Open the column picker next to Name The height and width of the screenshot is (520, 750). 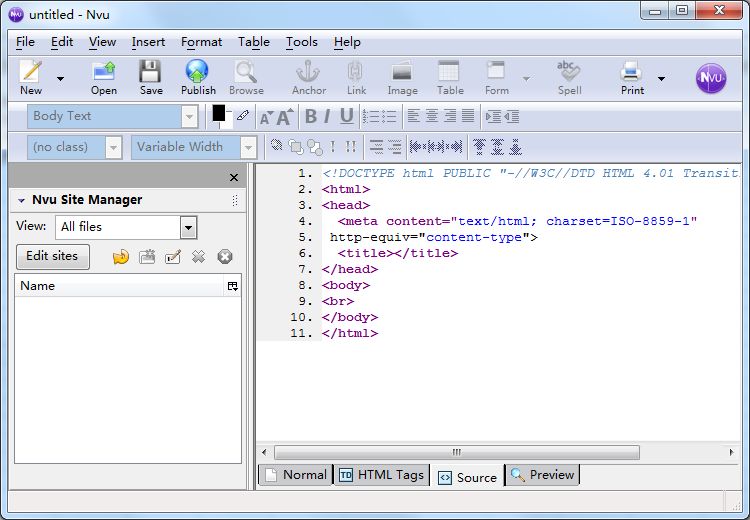pos(232,286)
